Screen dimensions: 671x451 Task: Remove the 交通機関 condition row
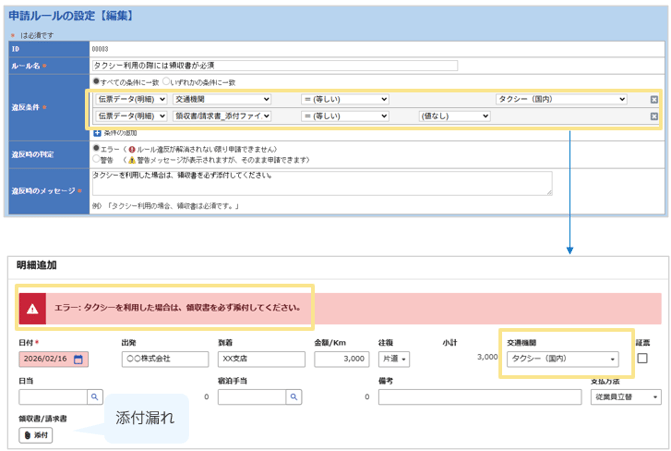654,99
